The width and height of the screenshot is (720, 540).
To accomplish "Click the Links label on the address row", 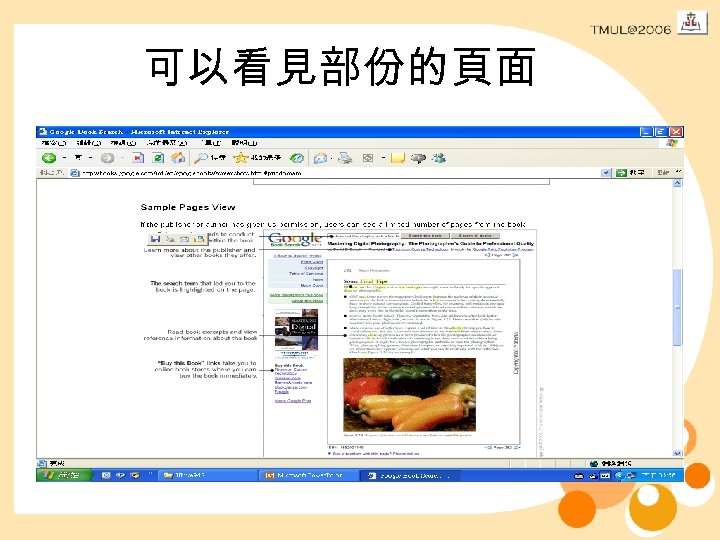I will pyautogui.click(x=663, y=173).
